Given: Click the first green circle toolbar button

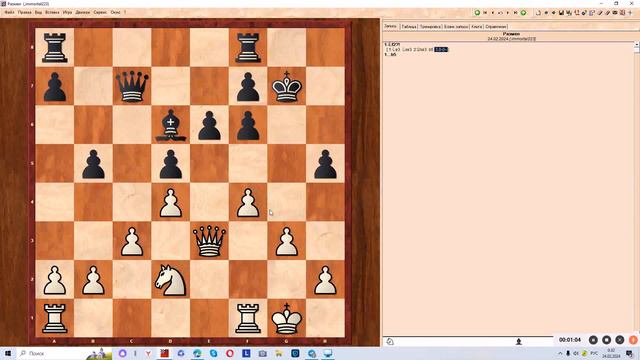Looking at the screenshot, I should (477, 13).
